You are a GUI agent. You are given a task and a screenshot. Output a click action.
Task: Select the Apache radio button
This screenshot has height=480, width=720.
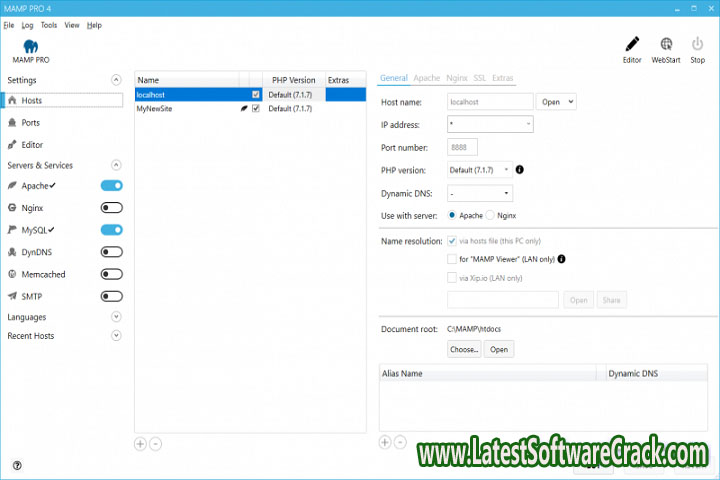(x=452, y=215)
